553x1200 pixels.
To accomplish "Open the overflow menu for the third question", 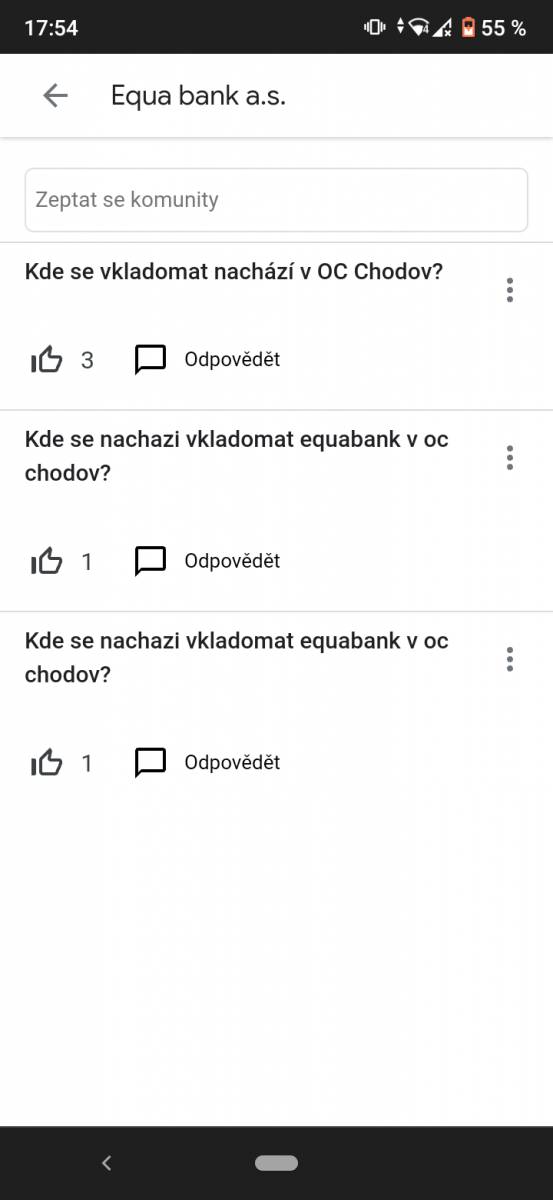I will 510,659.
